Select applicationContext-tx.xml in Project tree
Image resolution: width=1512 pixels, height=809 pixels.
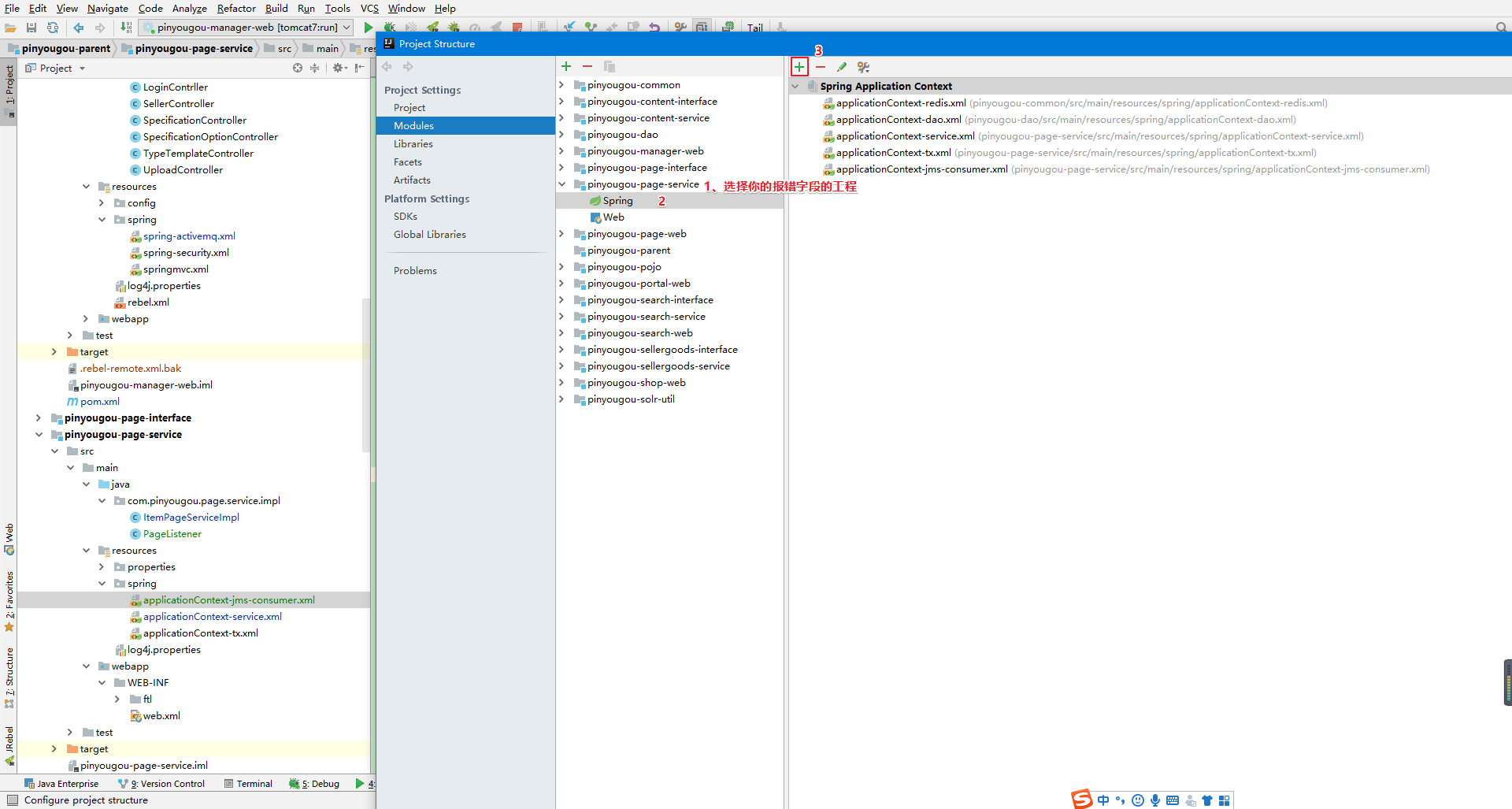pos(200,633)
